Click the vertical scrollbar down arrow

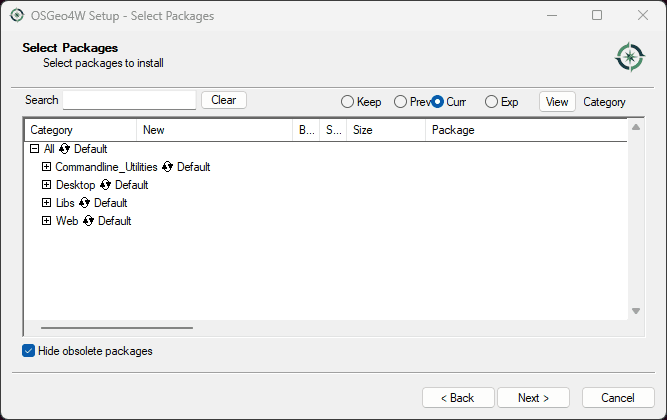pyautogui.click(x=636, y=311)
